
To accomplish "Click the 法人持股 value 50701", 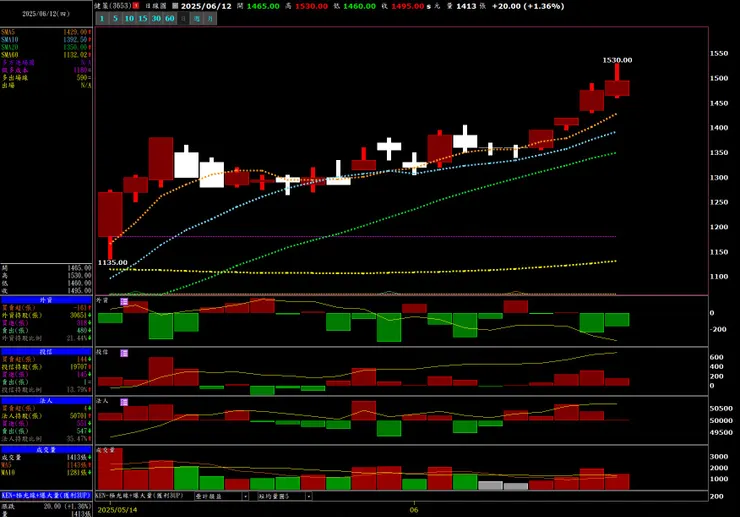I will pyautogui.click(x=78, y=416).
